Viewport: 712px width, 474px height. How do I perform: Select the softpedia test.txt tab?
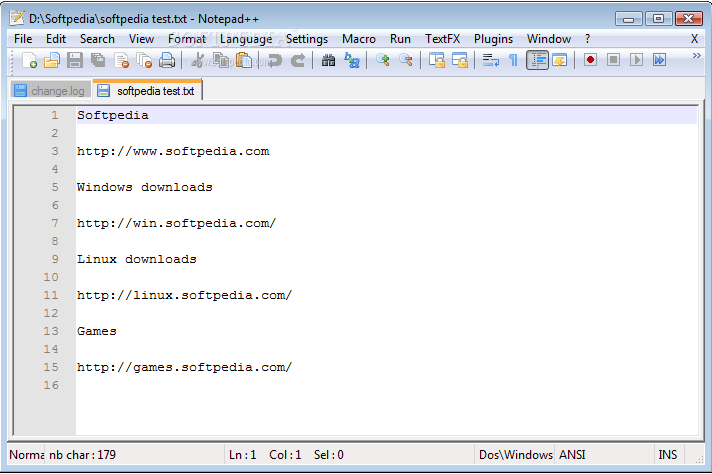point(148,90)
